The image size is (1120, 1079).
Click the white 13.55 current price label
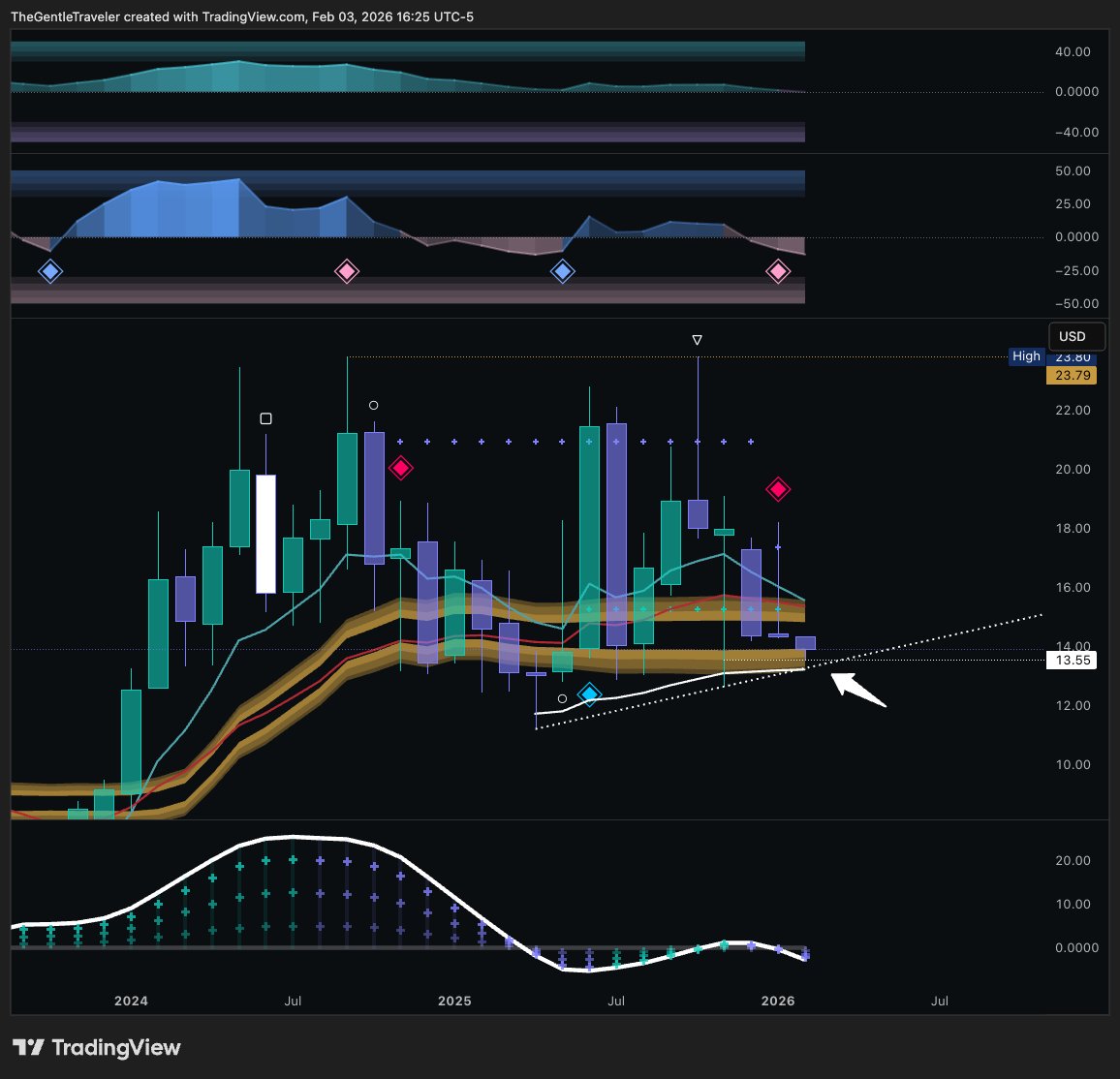[1072, 660]
